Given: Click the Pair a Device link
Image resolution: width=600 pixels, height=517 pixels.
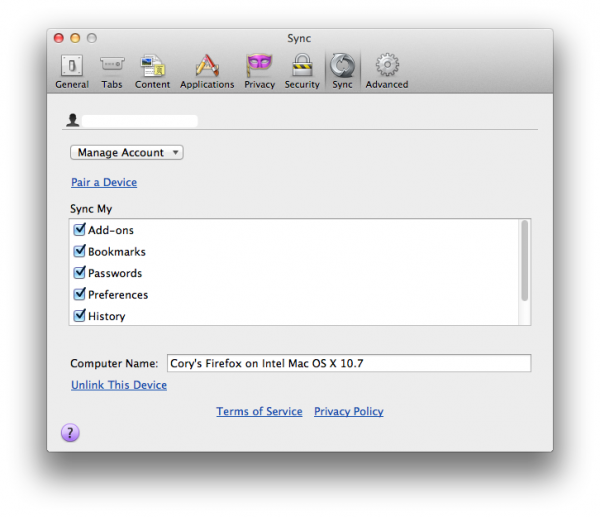Looking at the screenshot, I should pos(104,182).
